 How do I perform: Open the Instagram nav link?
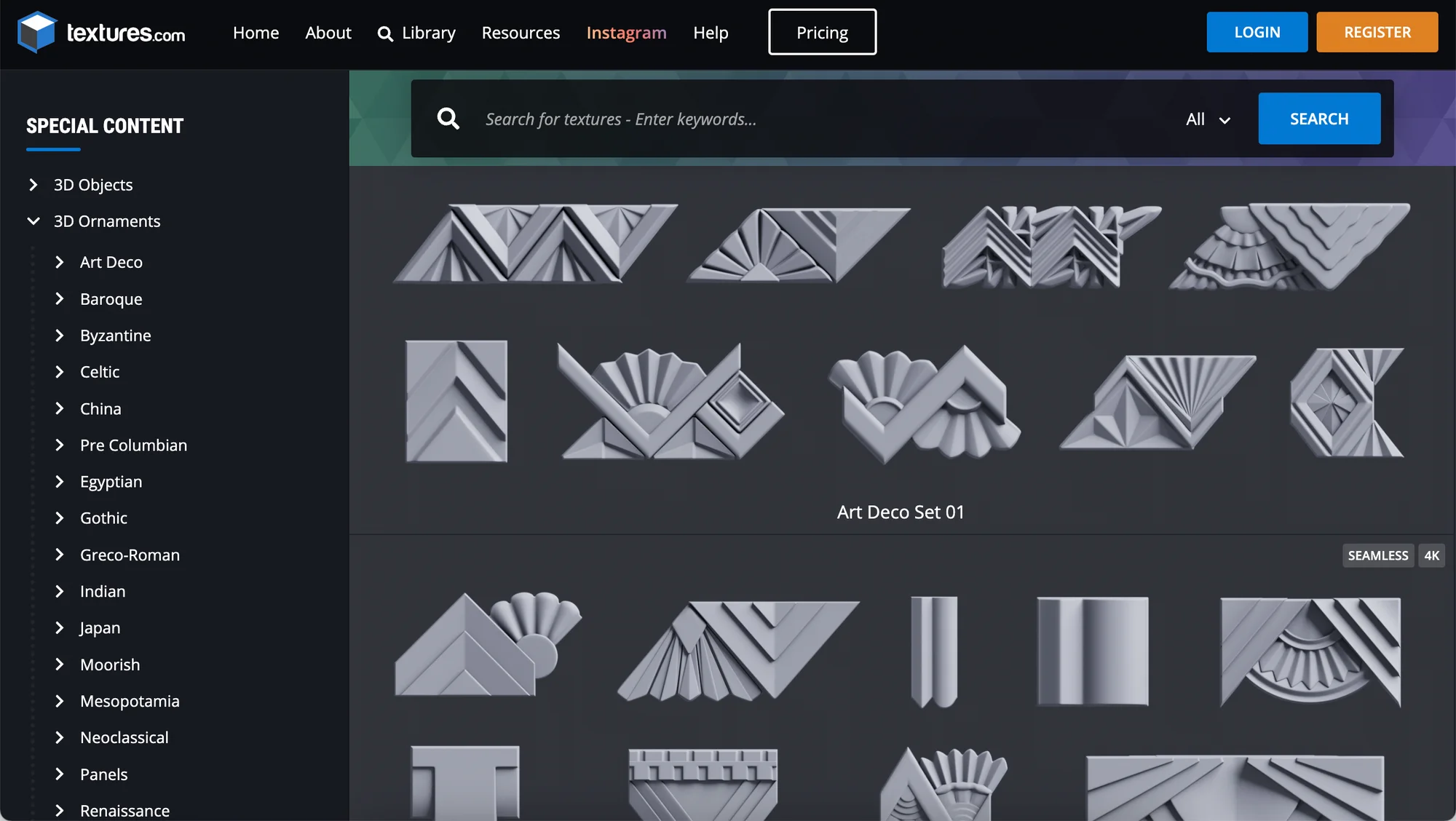(626, 33)
